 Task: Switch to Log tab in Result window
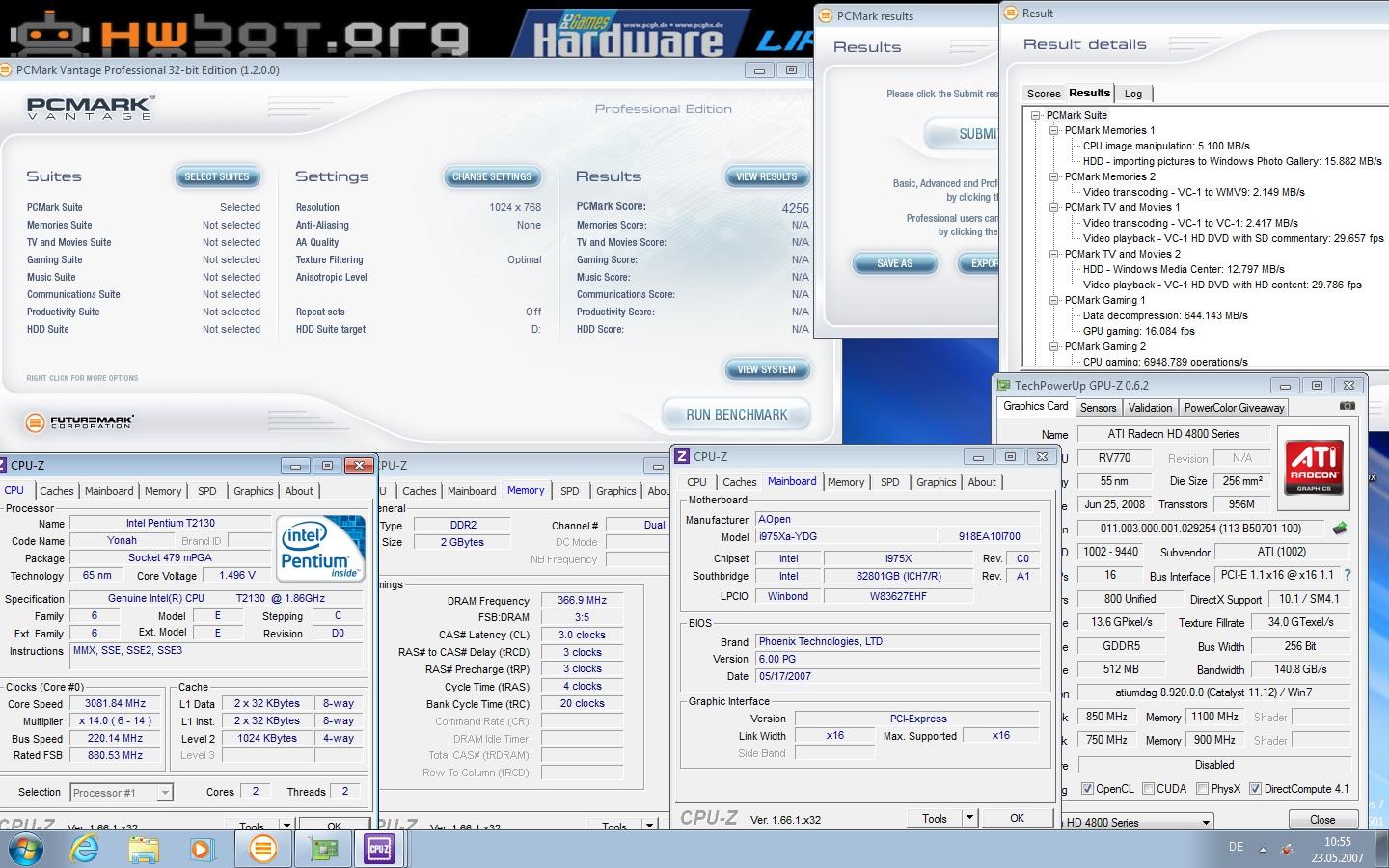[x=1132, y=94]
